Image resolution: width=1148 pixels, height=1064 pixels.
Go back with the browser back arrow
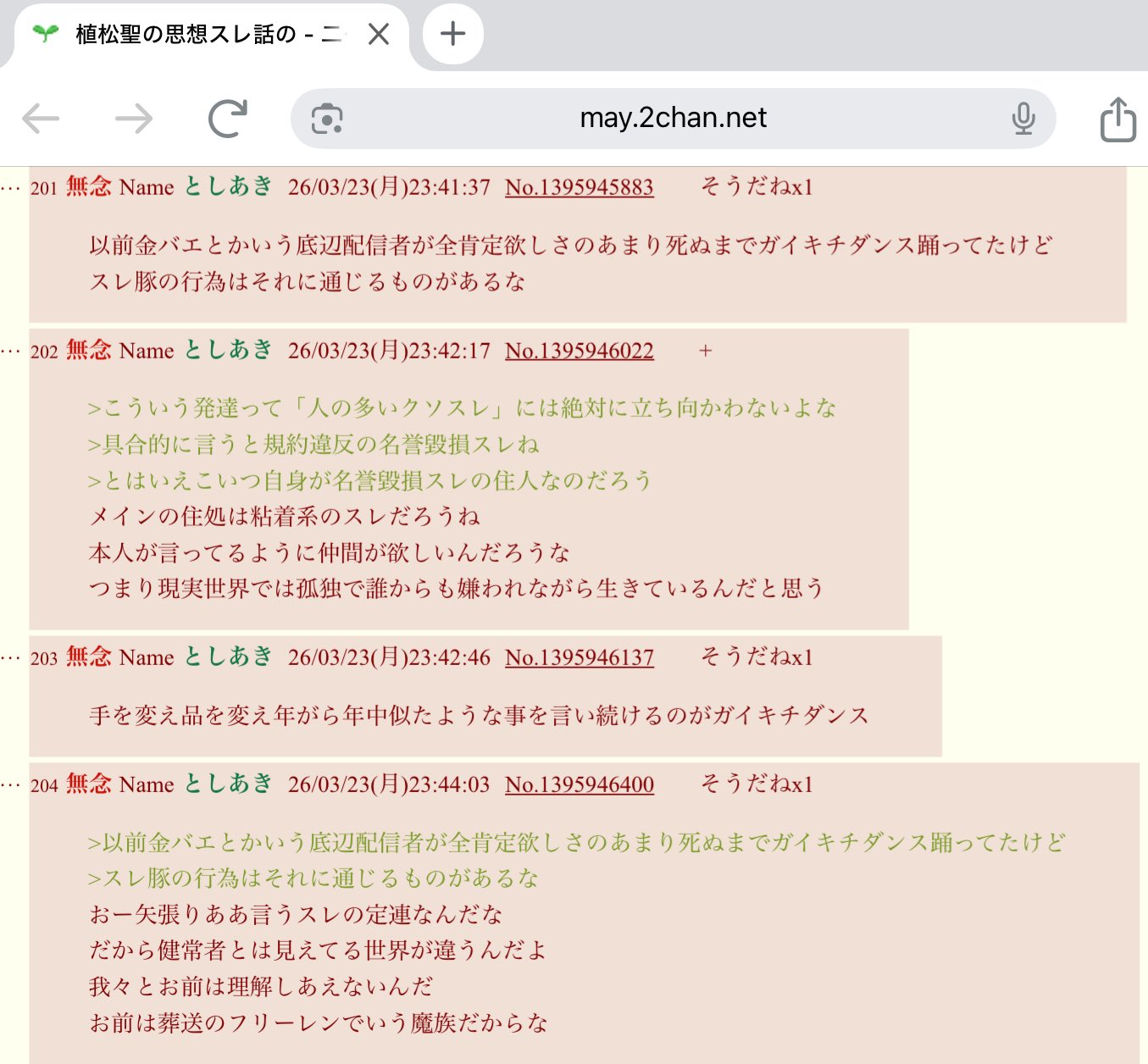click(x=41, y=119)
